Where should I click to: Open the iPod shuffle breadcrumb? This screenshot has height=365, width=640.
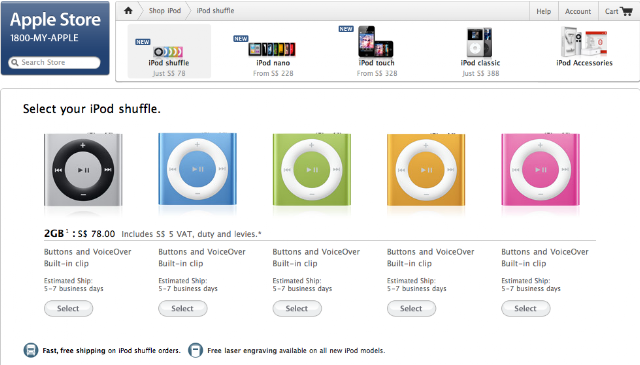point(215,11)
